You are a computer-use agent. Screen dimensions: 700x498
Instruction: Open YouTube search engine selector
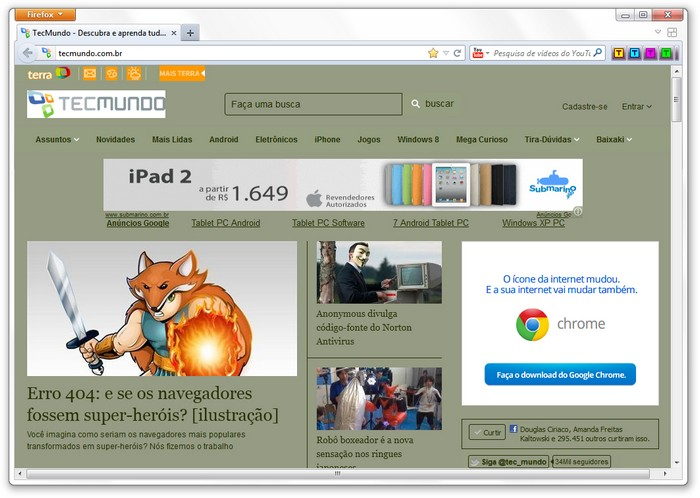[481, 53]
